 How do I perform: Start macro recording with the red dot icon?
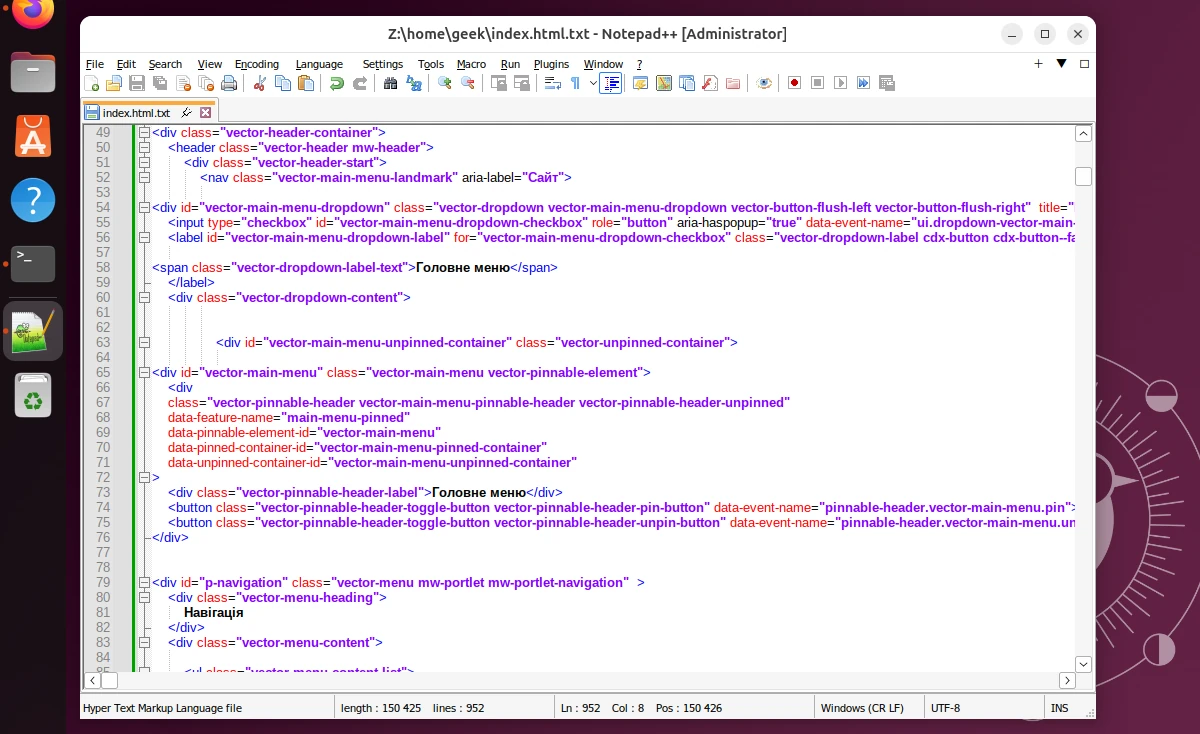(795, 83)
